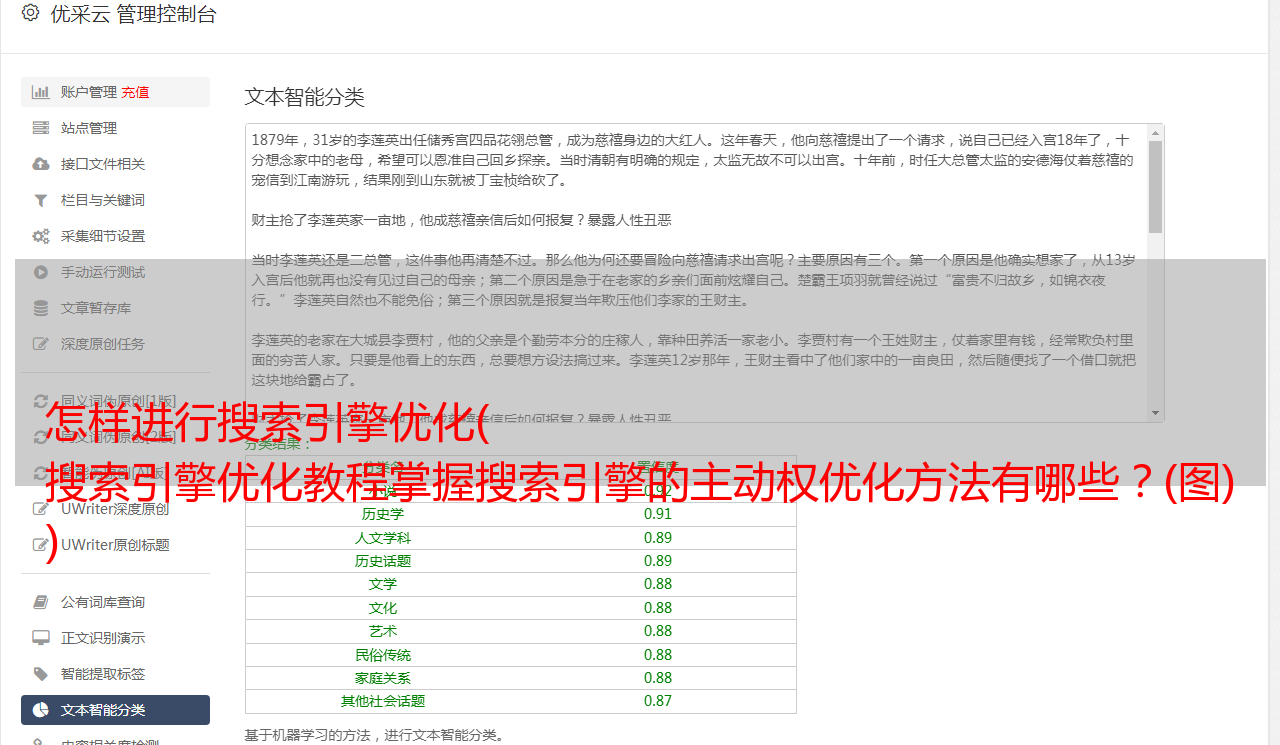
Task: Click the 艺术 category cell
Action: [x=383, y=631]
